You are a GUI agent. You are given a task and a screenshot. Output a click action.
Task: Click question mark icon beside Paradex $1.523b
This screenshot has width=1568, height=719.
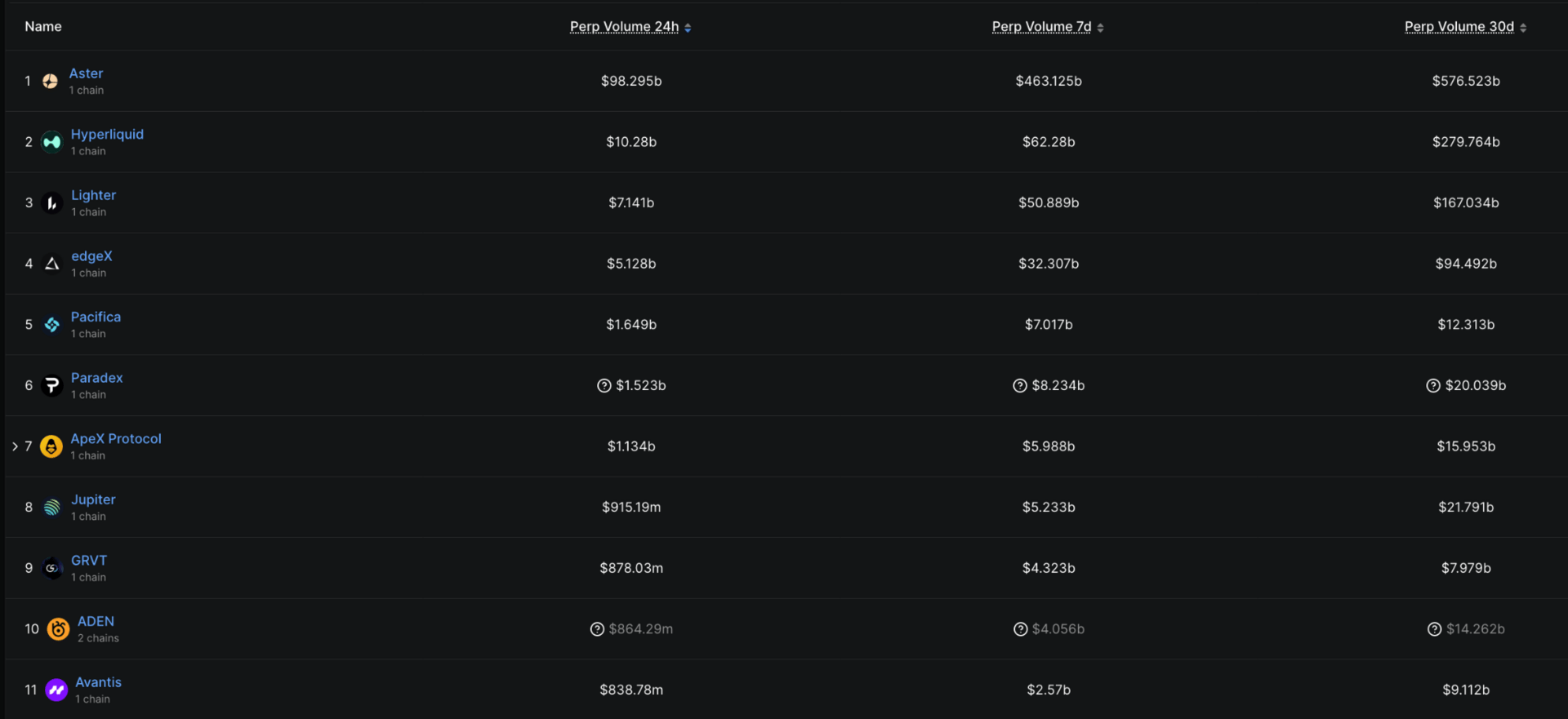click(x=604, y=385)
